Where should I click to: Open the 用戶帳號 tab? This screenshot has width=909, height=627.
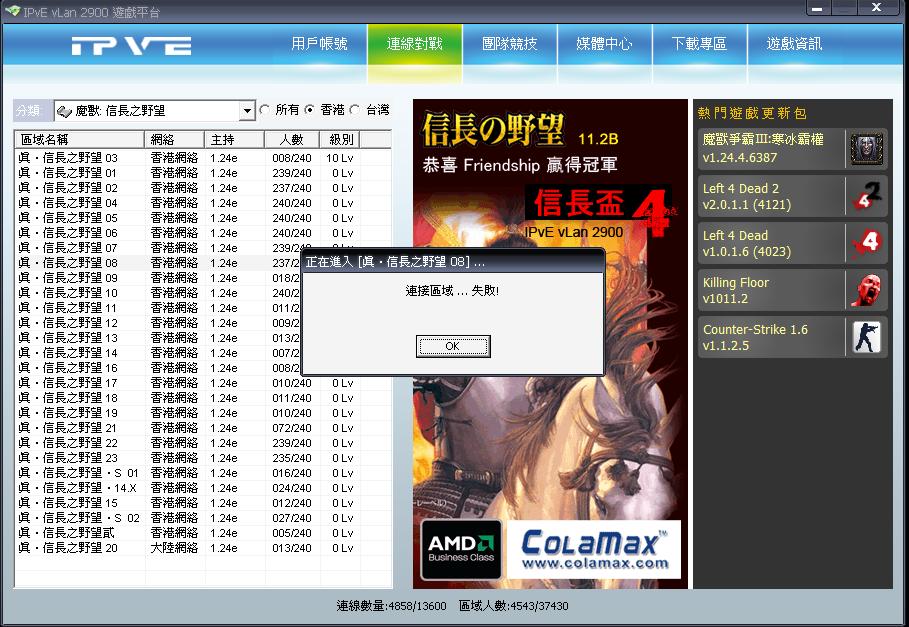[x=319, y=43]
